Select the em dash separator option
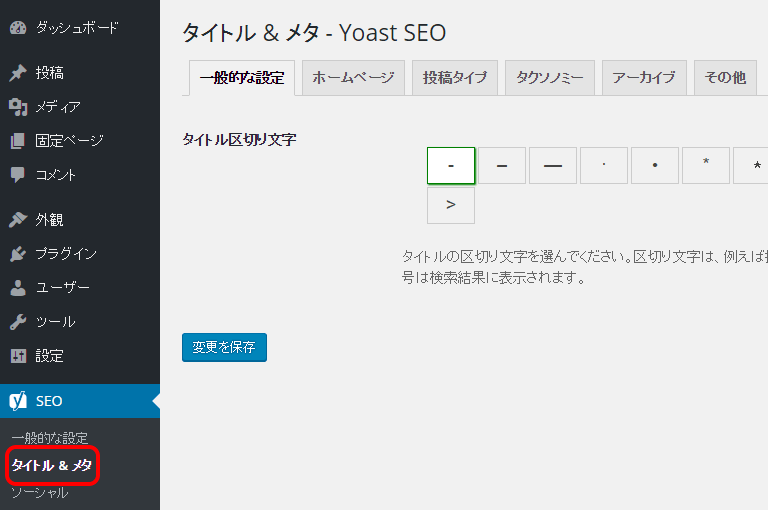This screenshot has width=768, height=510. 552,166
